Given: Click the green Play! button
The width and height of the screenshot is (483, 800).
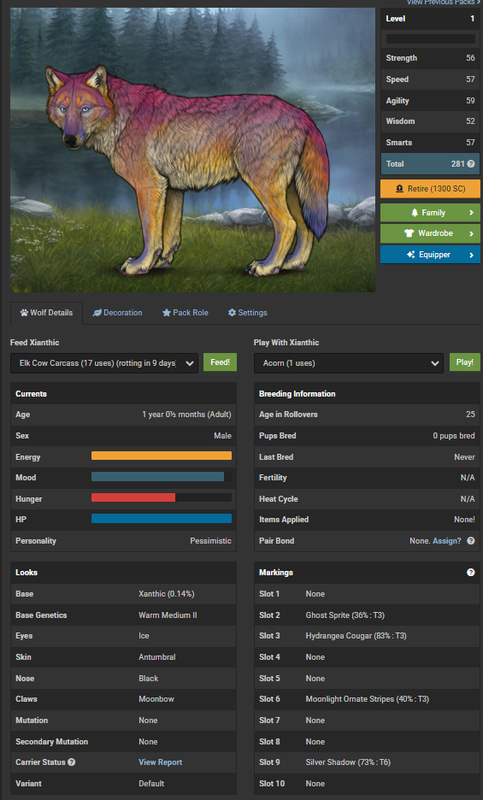Looking at the screenshot, I should (x=465, y=362).
